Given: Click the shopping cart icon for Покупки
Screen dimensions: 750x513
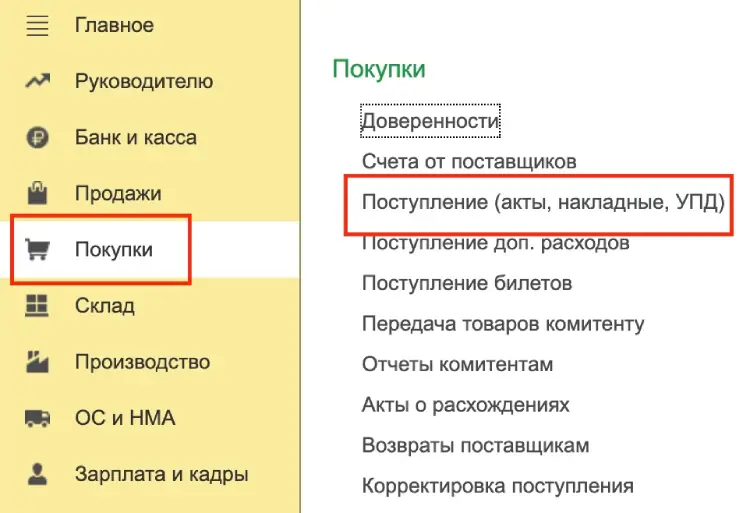Looking at the screenshot, I should 37,249.
